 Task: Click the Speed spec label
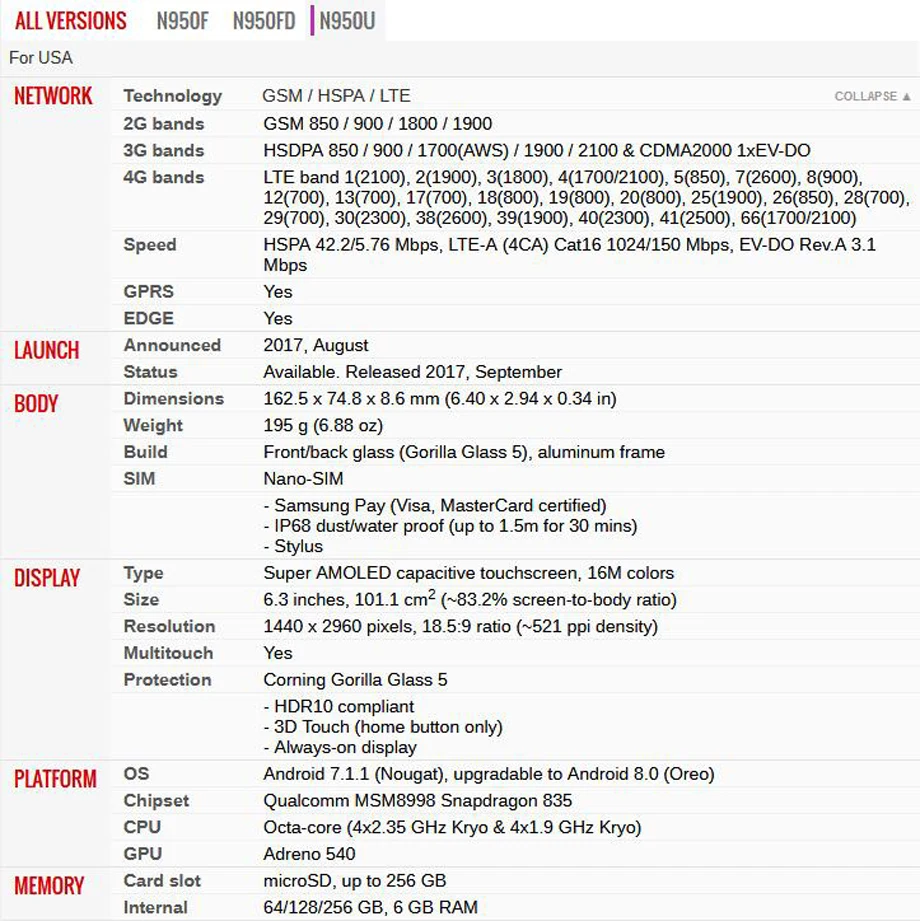(x=150, y=245)
